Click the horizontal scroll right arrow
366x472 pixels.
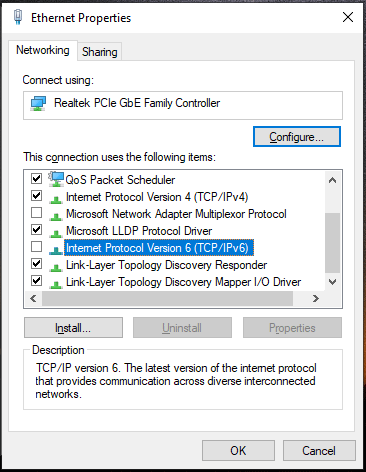pos(316,298)
